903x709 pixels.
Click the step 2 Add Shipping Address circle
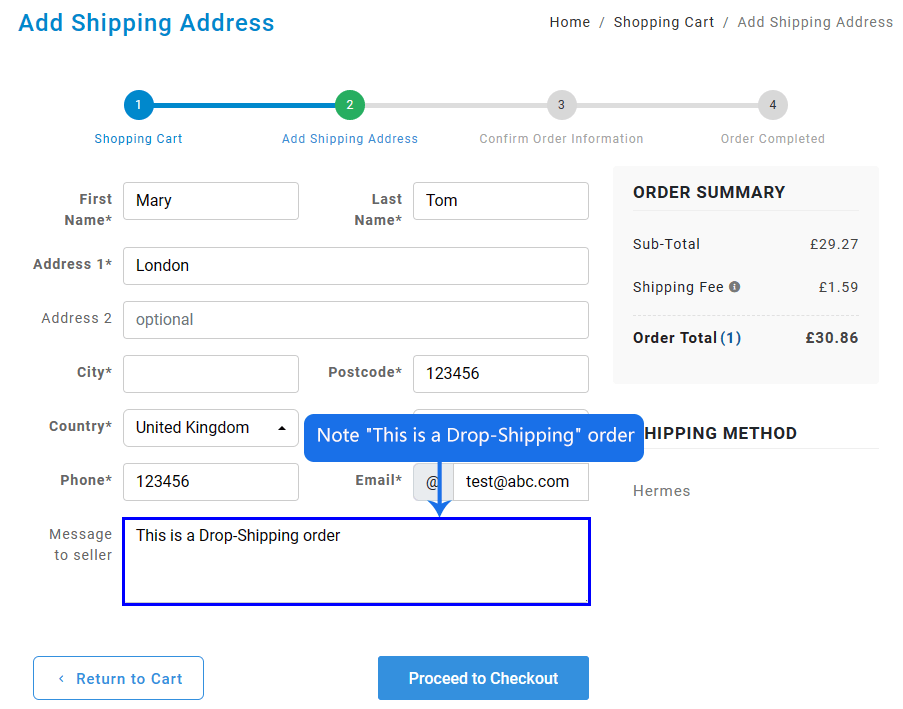click(x=350, y=104)
